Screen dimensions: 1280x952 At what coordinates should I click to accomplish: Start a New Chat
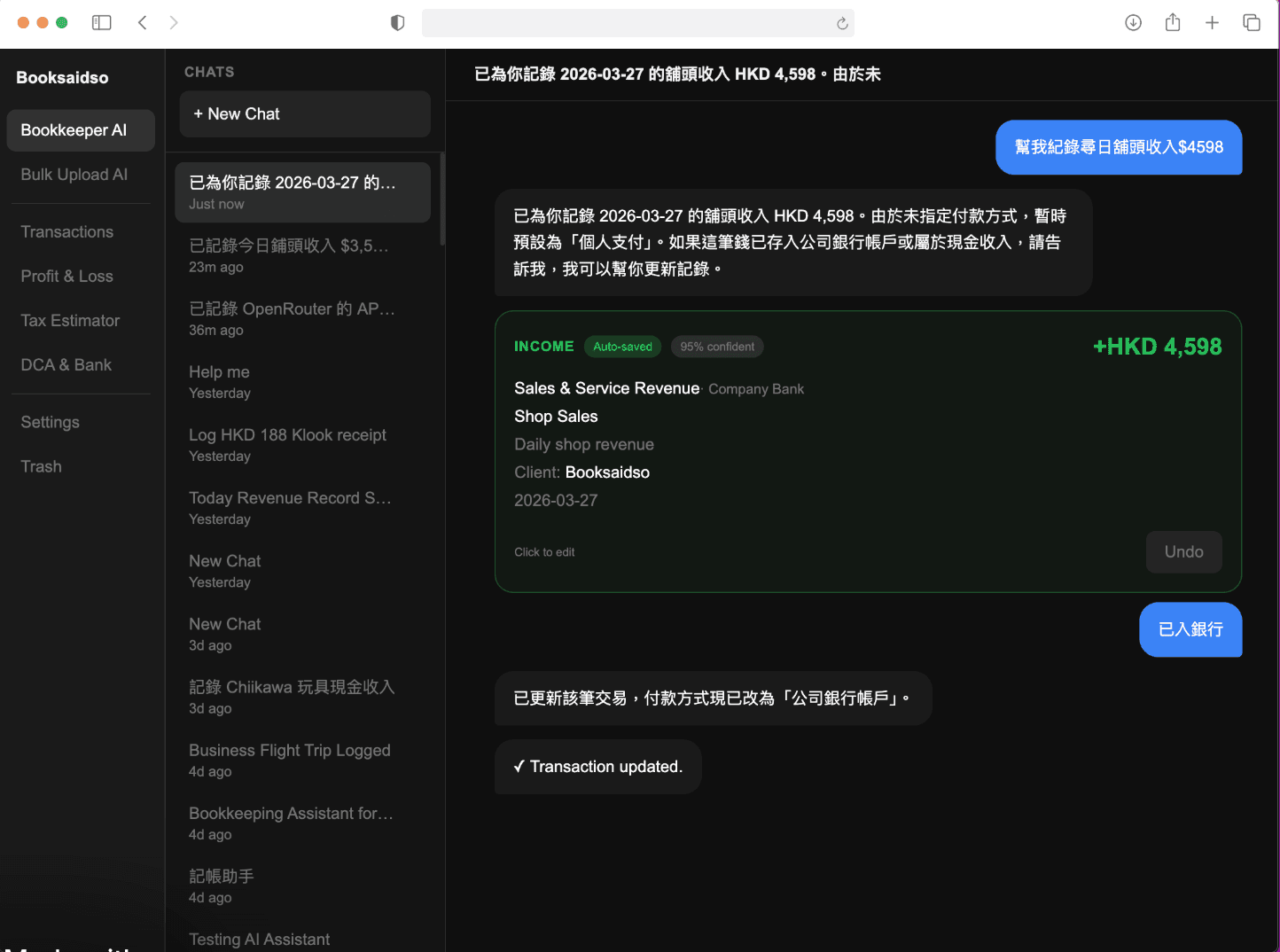[304, 113]
